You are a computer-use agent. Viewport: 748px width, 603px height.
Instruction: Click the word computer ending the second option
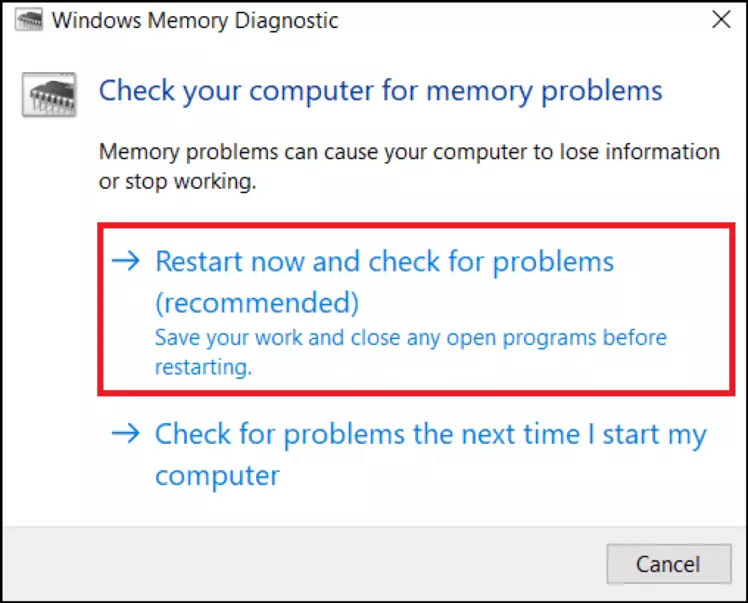pos(217,474)
